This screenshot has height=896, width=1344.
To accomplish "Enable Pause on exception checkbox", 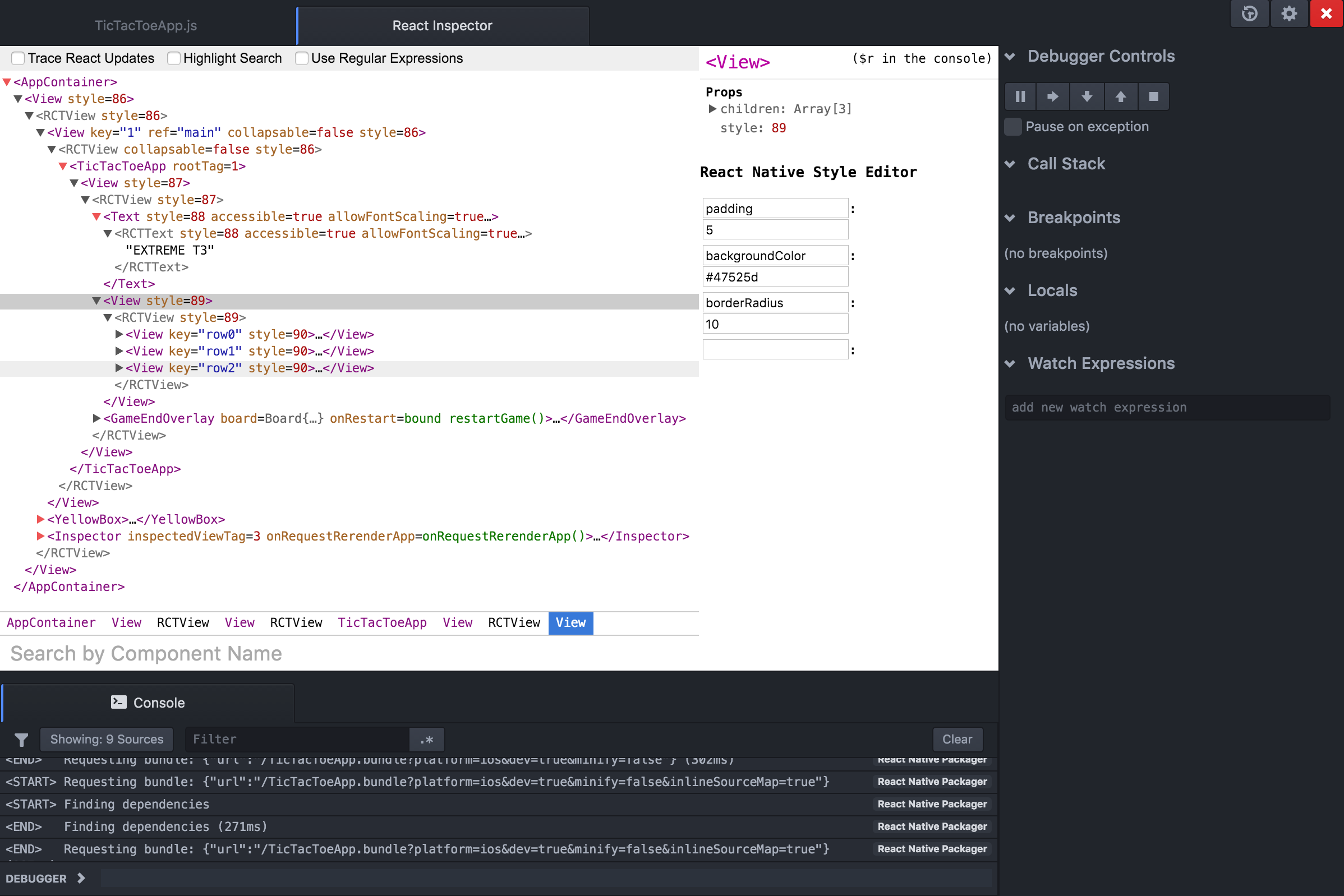I will point(1012,127).
